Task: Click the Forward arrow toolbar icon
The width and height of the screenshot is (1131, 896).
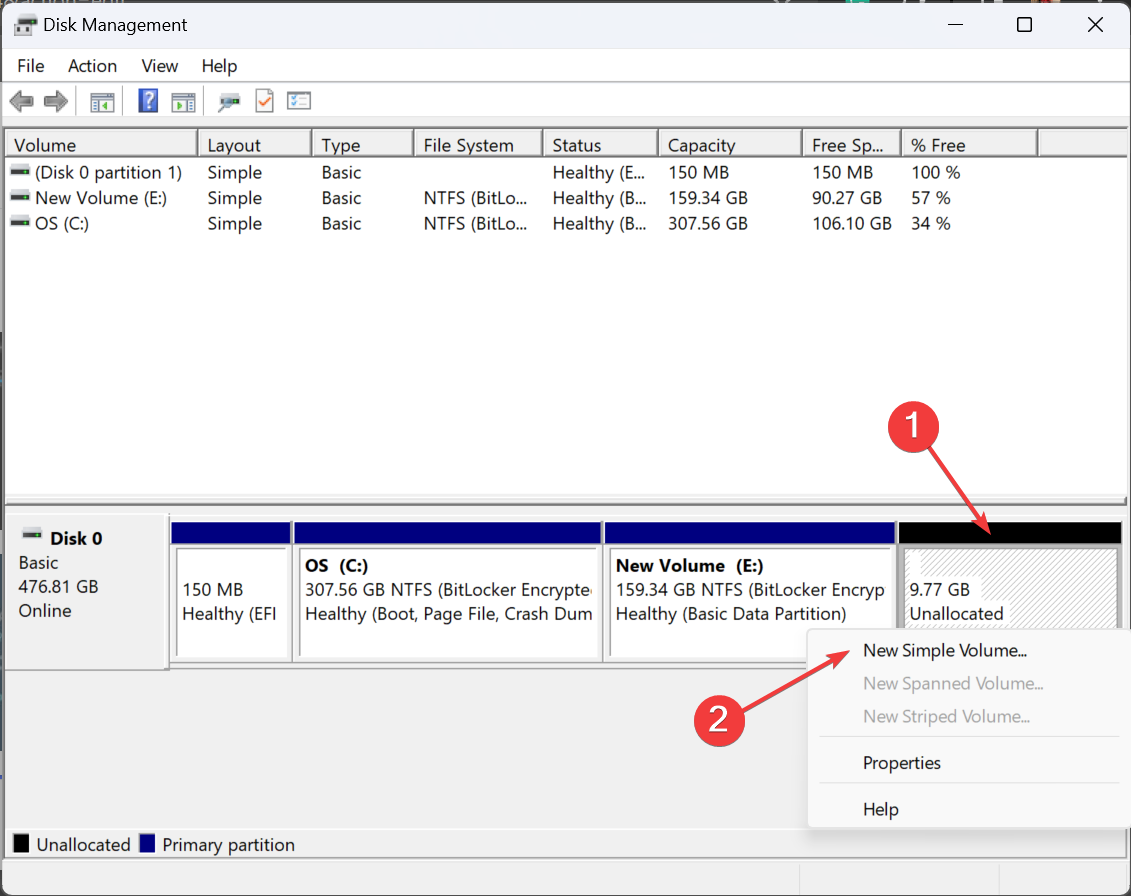Action: click(56, 101)
